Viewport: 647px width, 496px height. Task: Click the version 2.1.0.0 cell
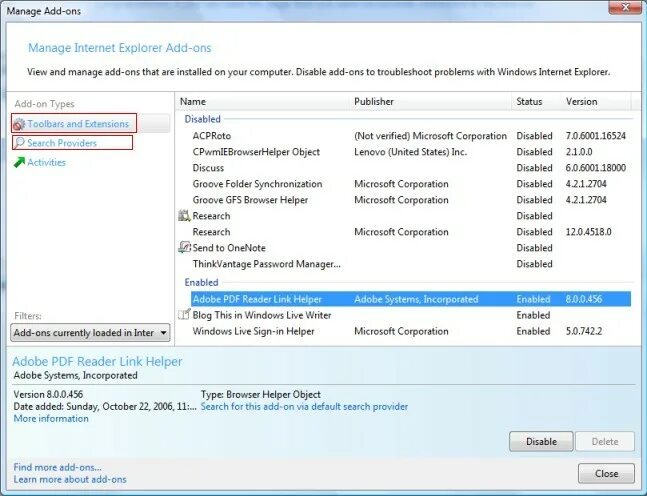point(579,152)
